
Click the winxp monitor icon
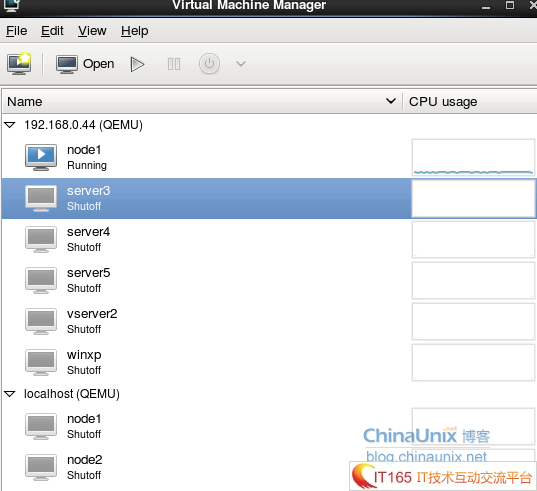41,362
